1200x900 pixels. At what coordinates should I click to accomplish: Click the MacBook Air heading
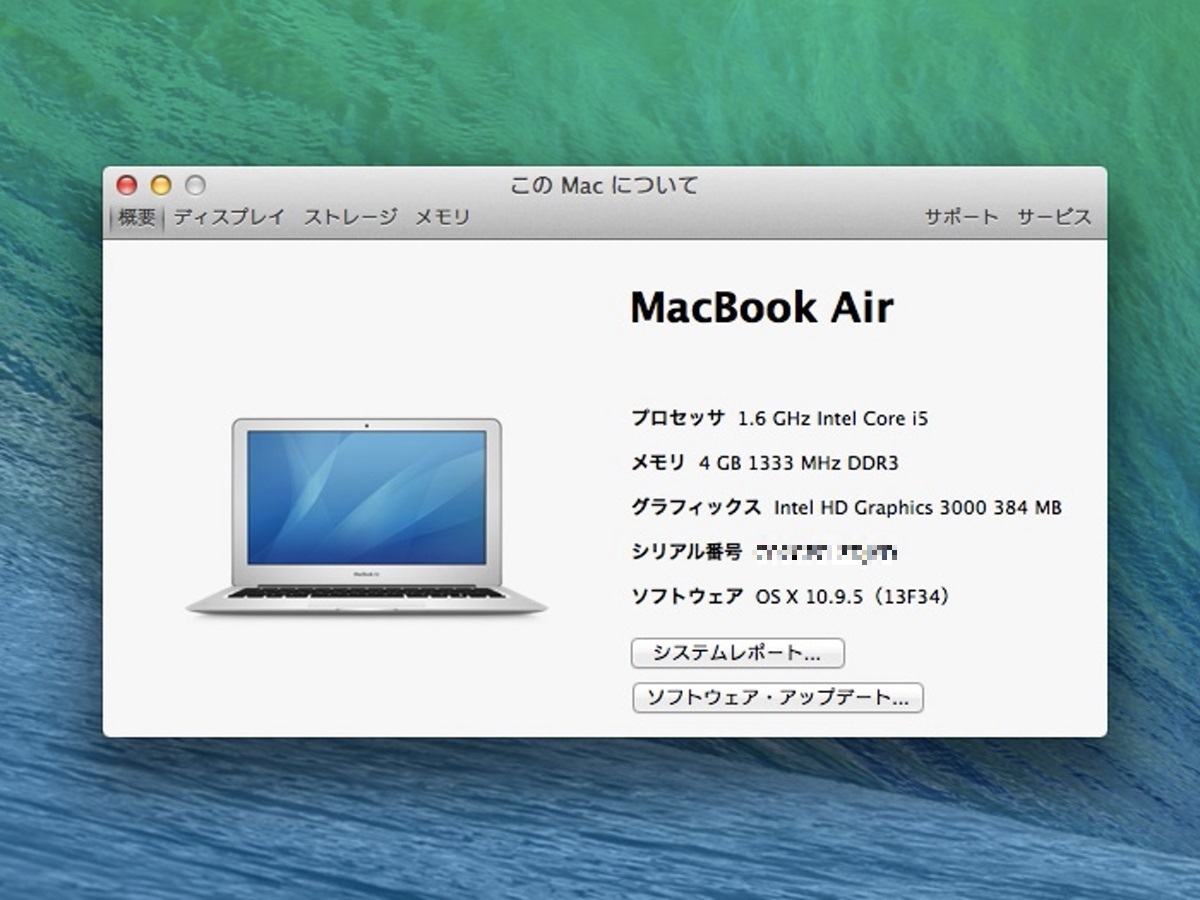(x=762, y=307)
